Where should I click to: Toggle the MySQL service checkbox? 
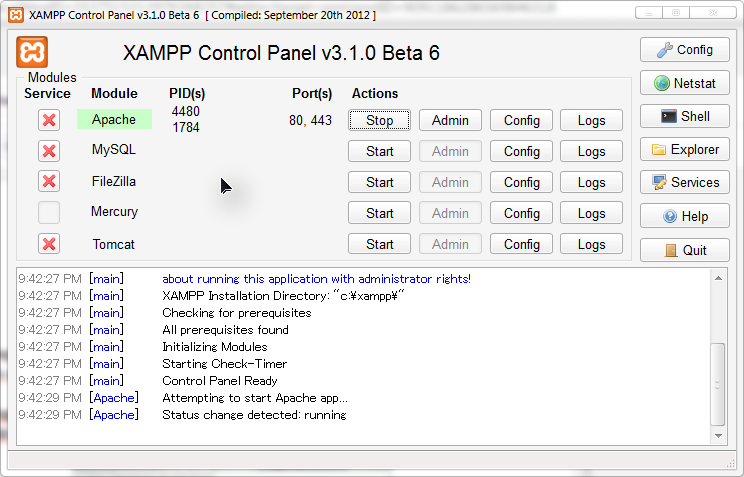(x=49, y=151)
